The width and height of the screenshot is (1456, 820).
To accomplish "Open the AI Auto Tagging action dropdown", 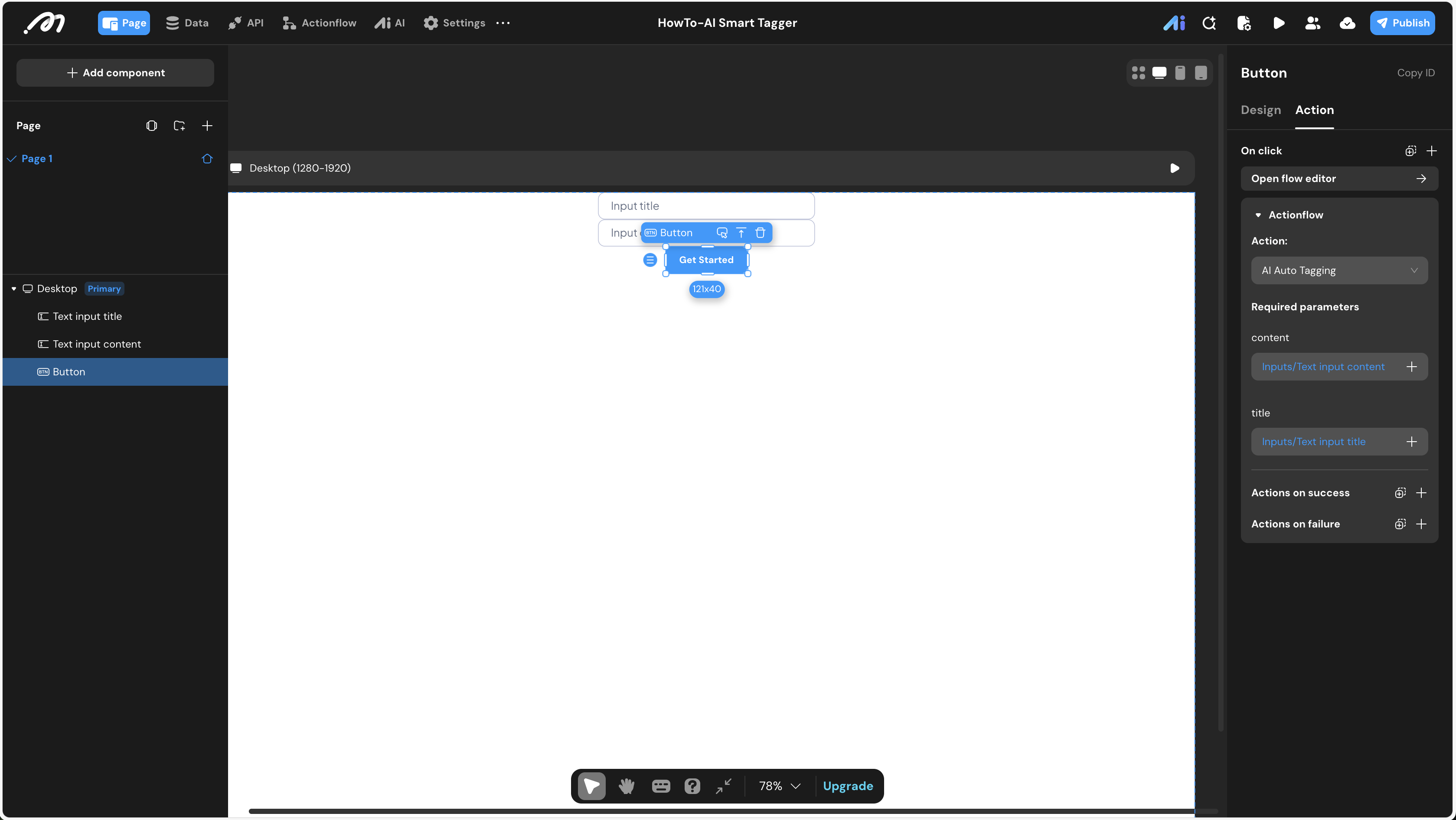I will pos(1339,270).
